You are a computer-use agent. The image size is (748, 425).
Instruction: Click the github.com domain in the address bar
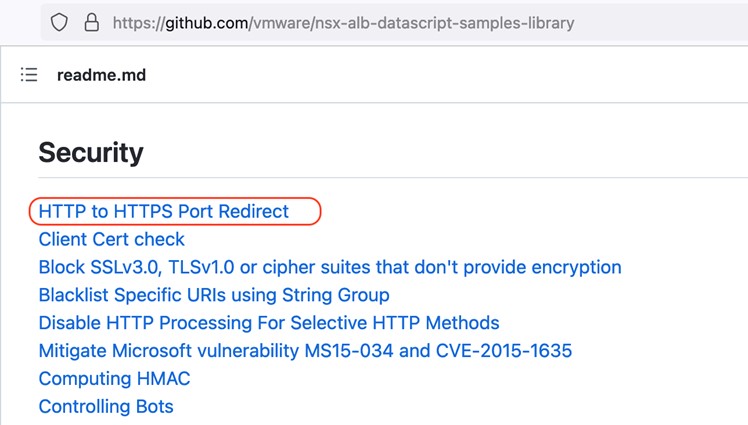point(203,22)
